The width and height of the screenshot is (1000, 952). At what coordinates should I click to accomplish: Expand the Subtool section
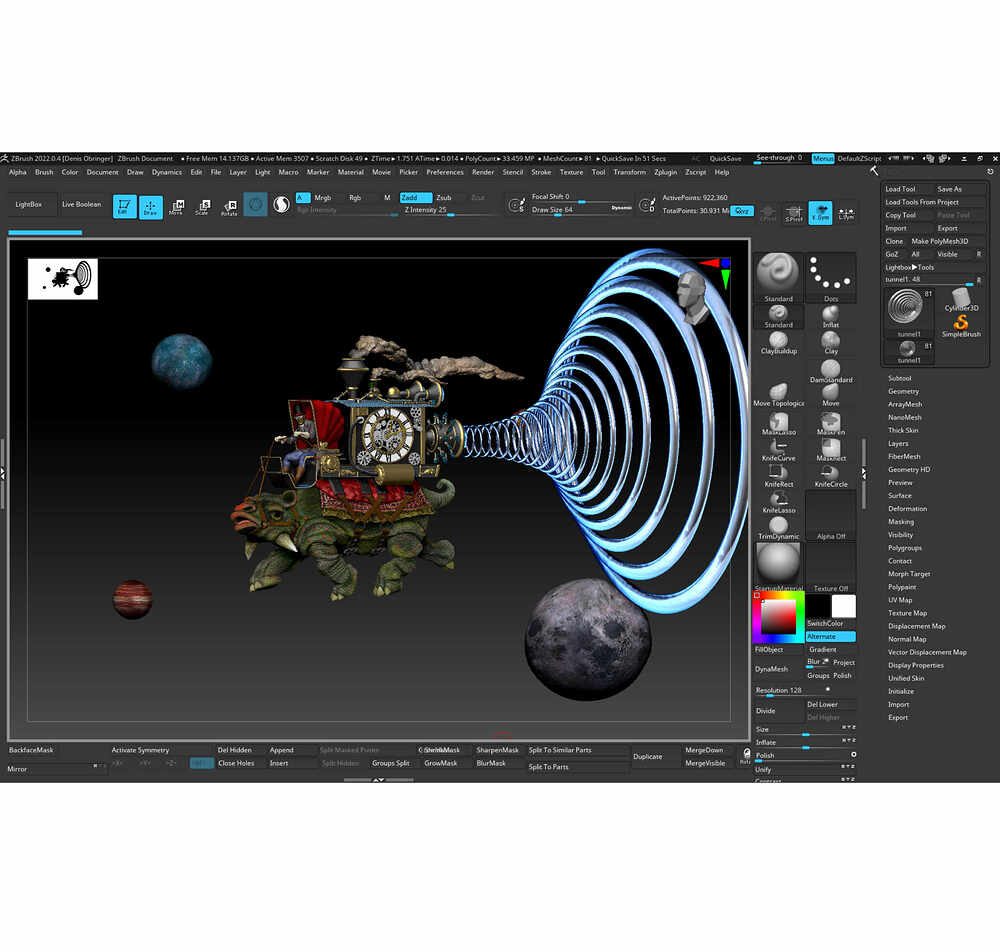(x=899, y=378)
